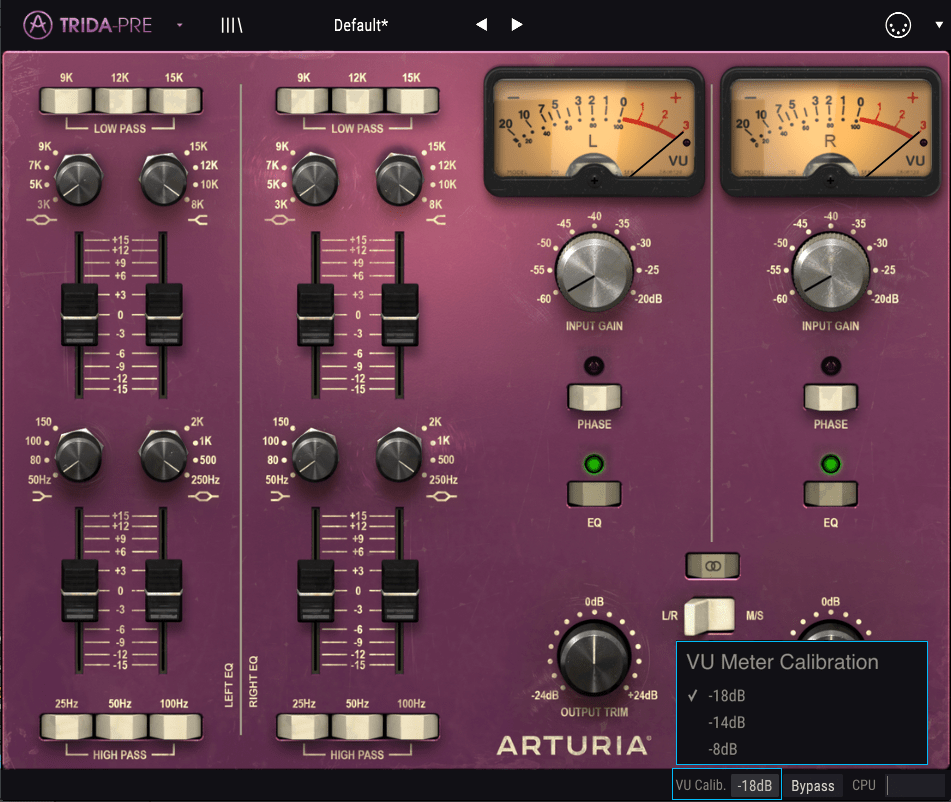The image size is (951, 802).
Task: Toggle Right EQ 50Hz high pass button
Action: pyautogui.click(x=358, y=726)
